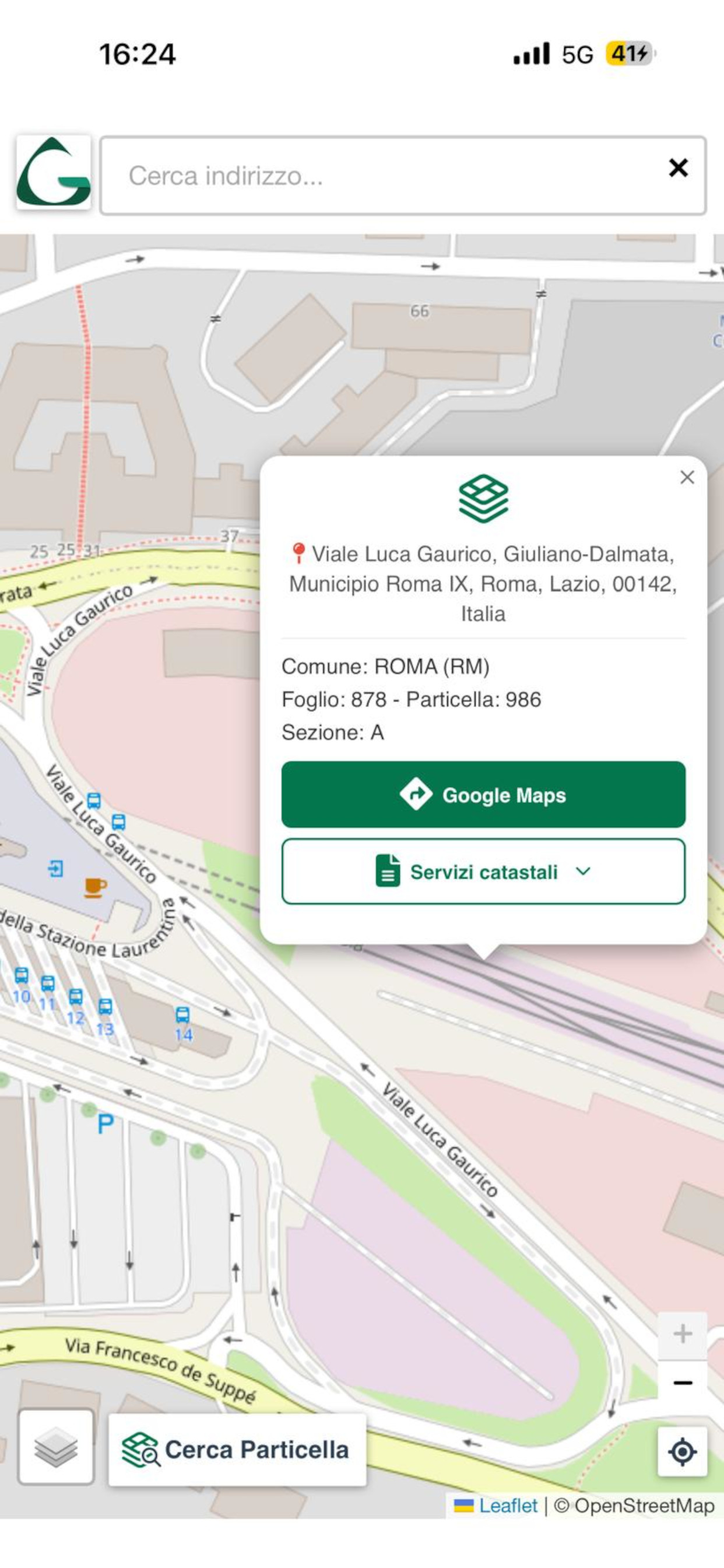
Task: Tap the green stacked layers popup icon
Action: tap(484, 499)
